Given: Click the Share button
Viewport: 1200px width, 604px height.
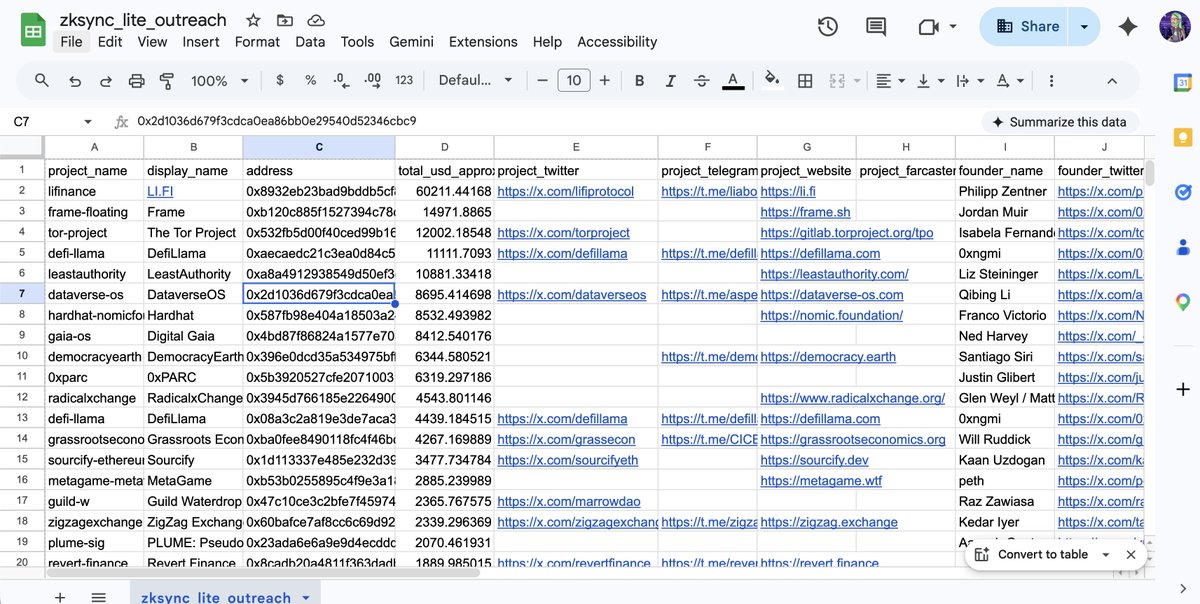Looking at the screenshot, I should tap(1026, 27).
